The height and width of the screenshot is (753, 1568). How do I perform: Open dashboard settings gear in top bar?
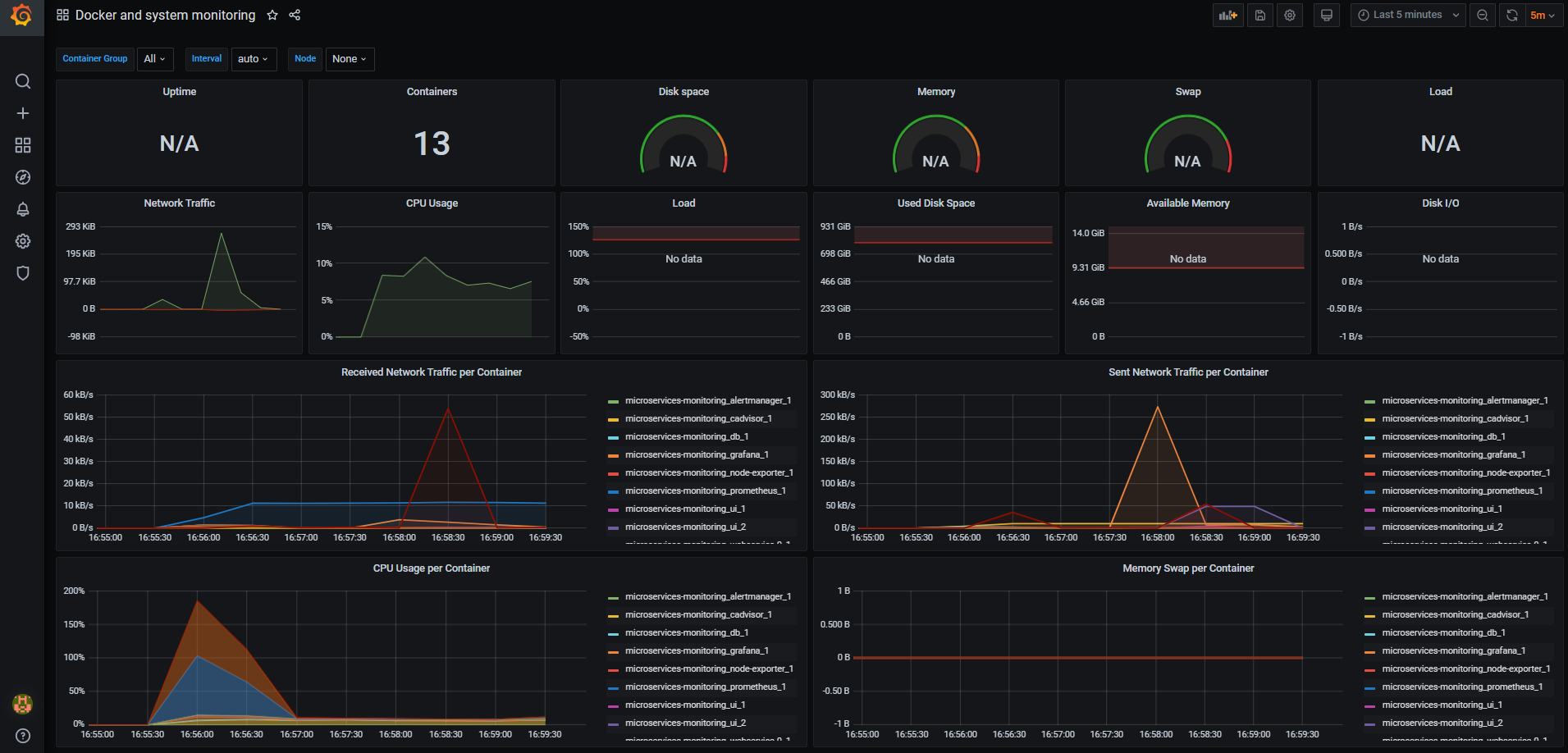[1290, 15]
